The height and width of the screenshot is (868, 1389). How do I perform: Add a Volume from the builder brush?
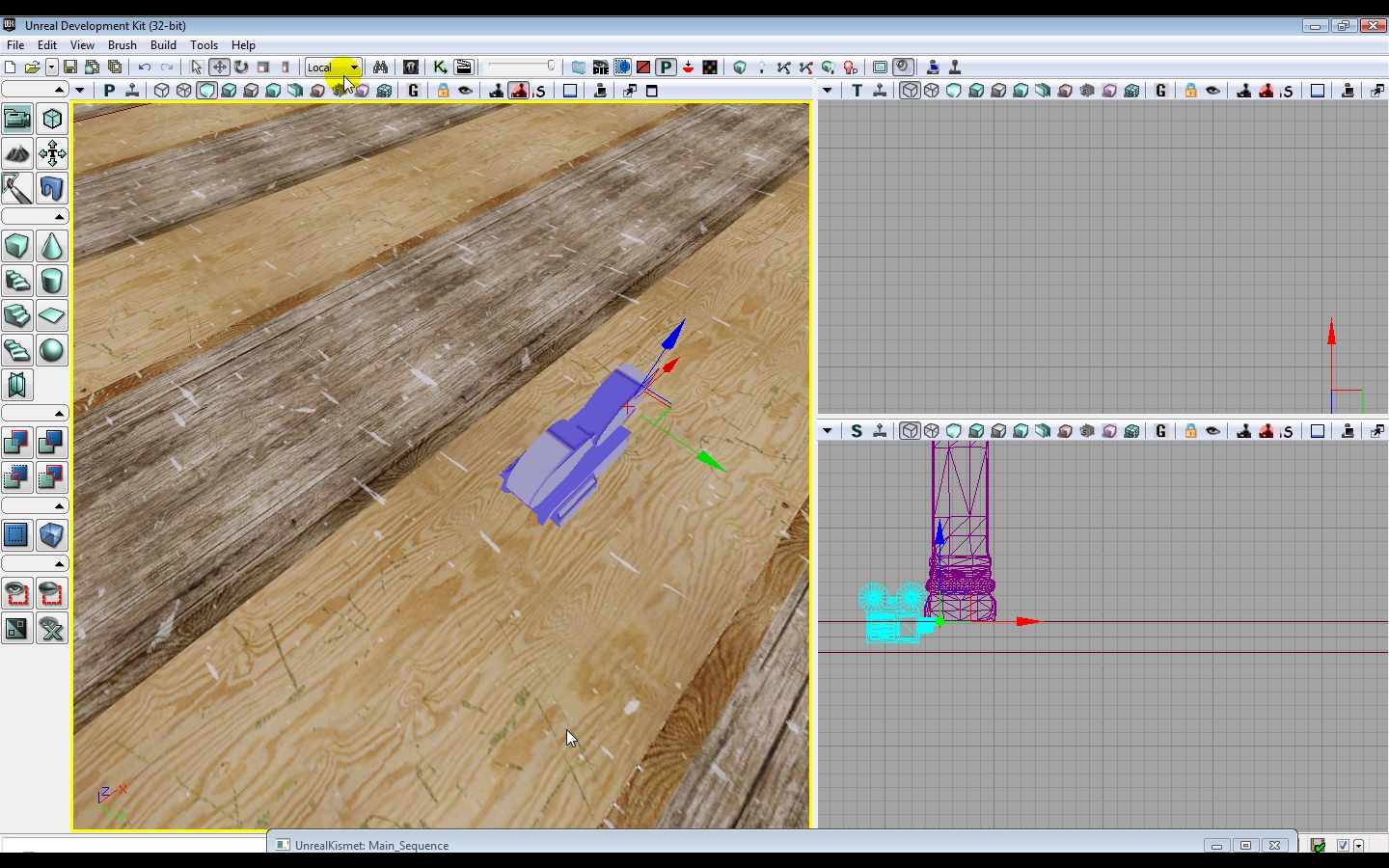52,535
